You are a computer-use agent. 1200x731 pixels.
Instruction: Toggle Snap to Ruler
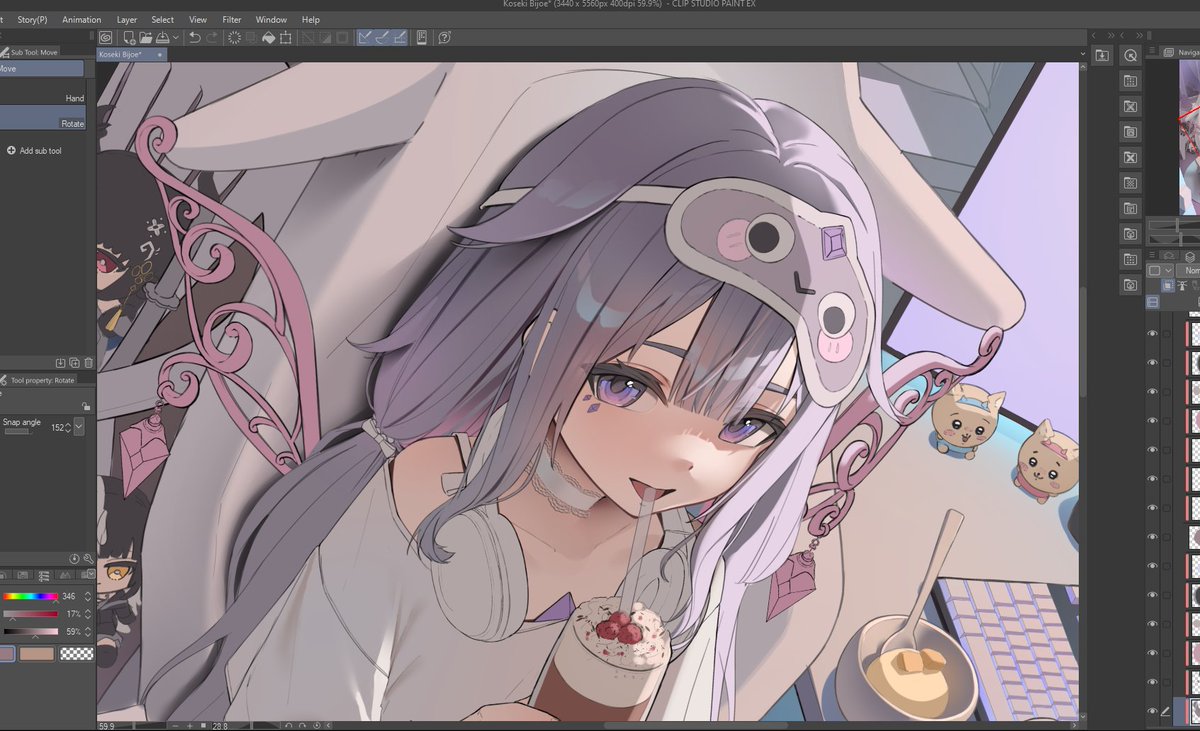pyautogui.click(x=366, y=37)
